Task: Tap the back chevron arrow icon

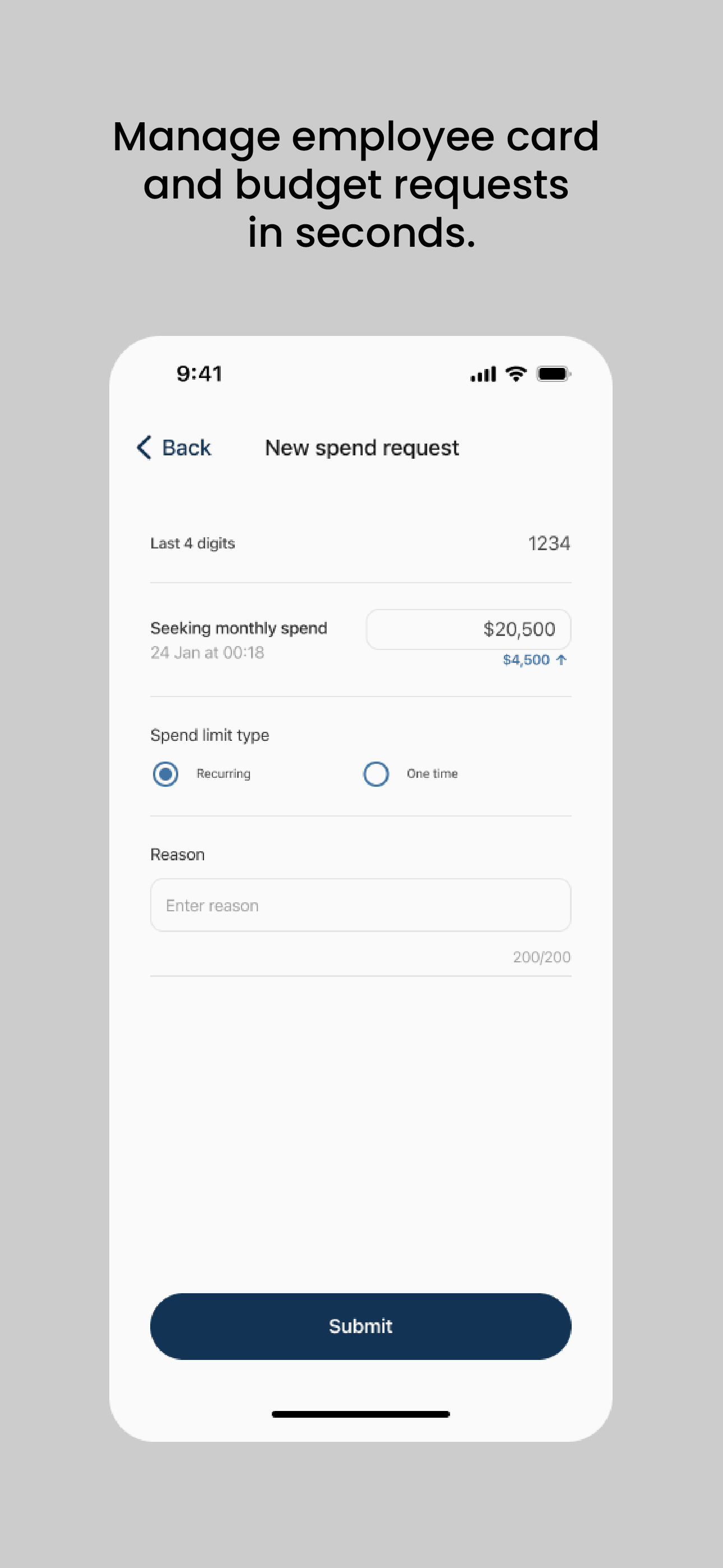Action: click(144, 448)
